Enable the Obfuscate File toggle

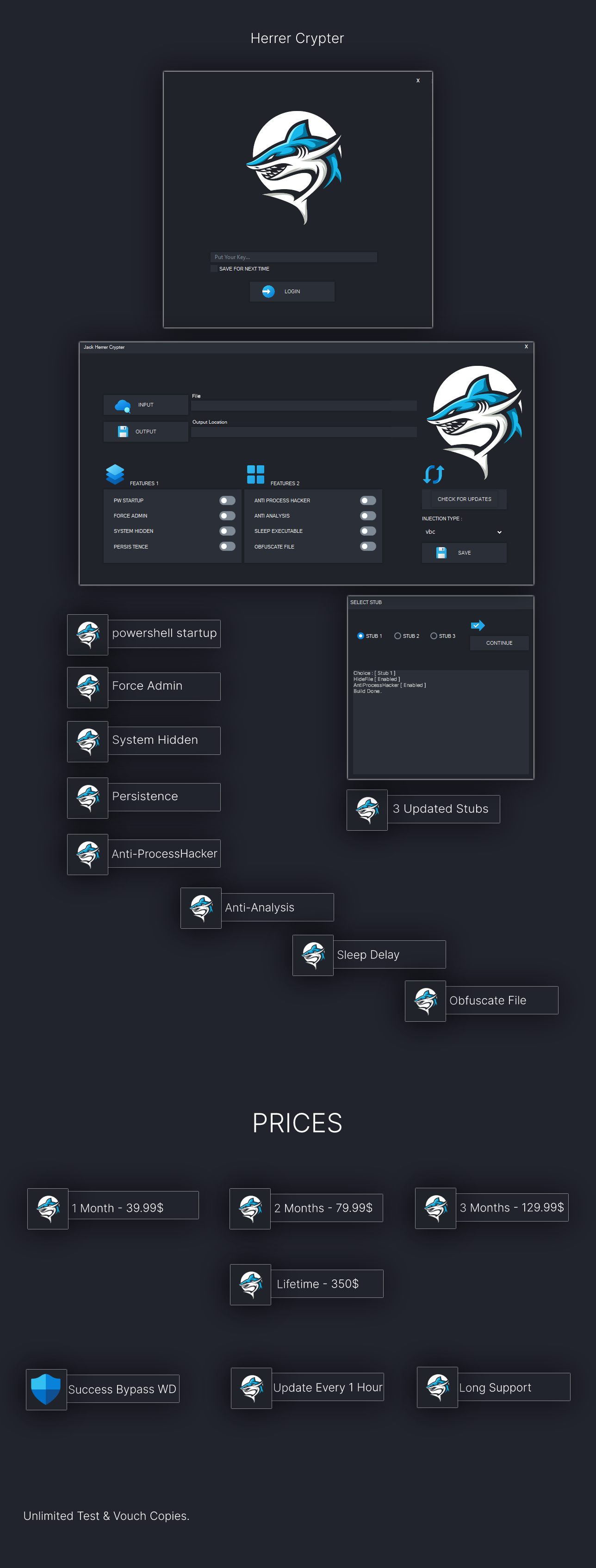coord(368,547)
